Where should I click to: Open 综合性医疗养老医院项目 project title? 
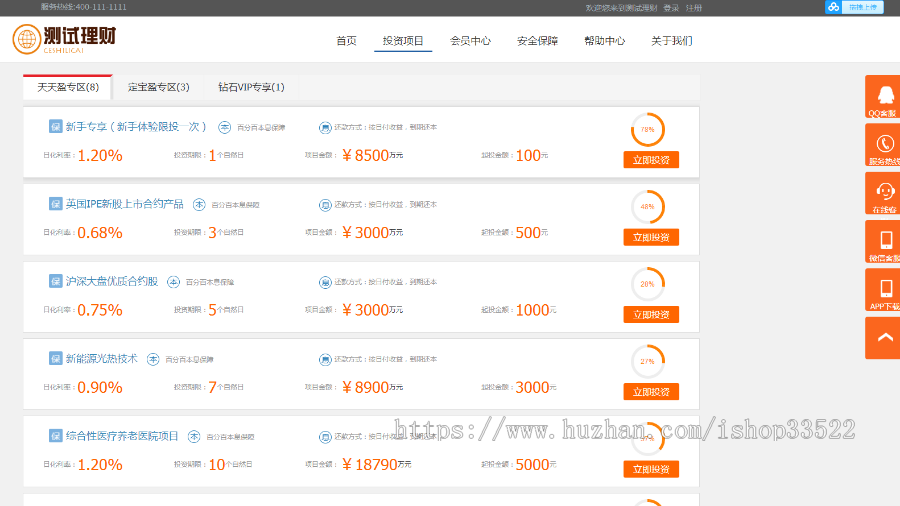click(122, 437)
